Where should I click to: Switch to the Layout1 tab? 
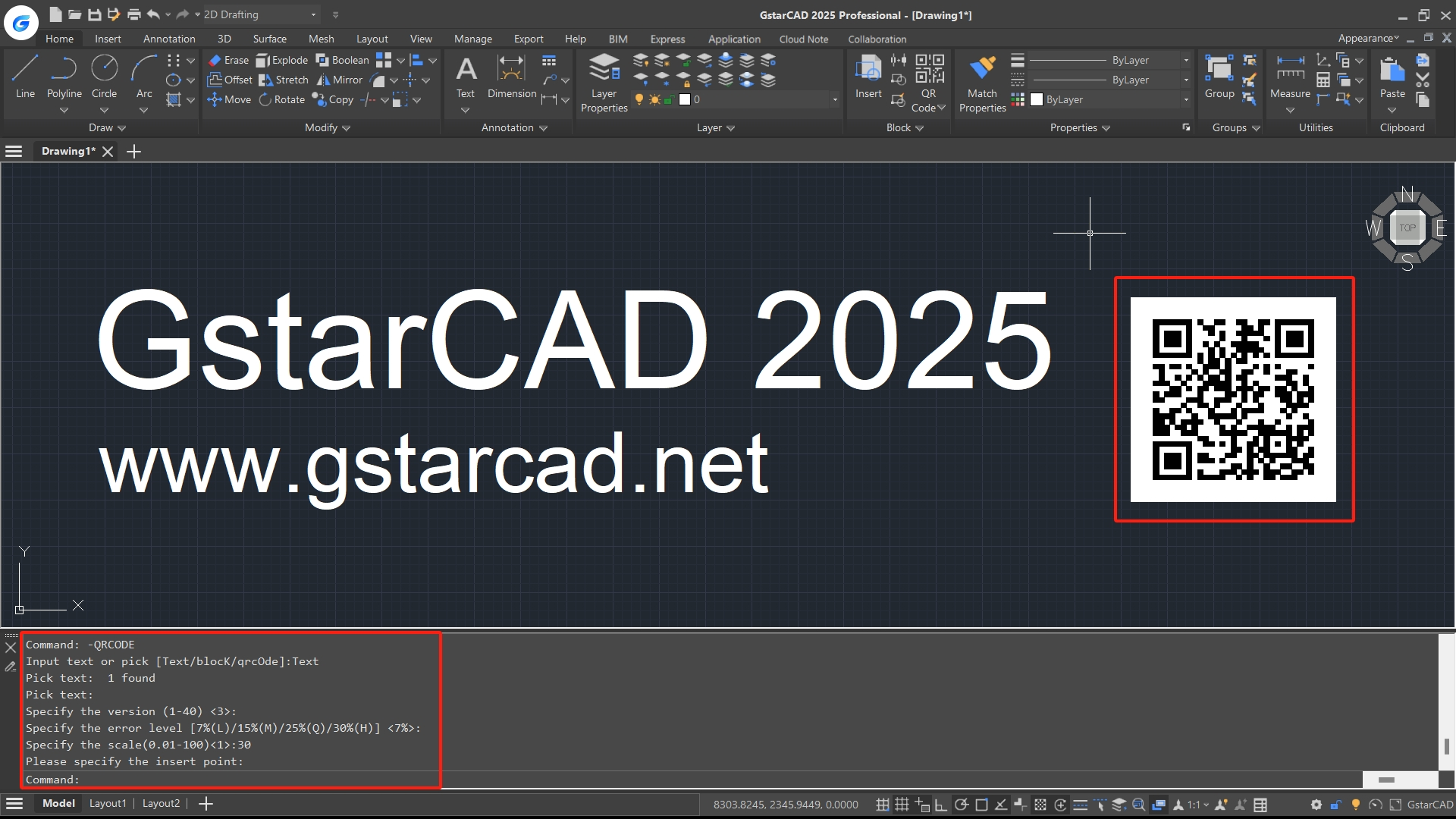coord(107,803)
